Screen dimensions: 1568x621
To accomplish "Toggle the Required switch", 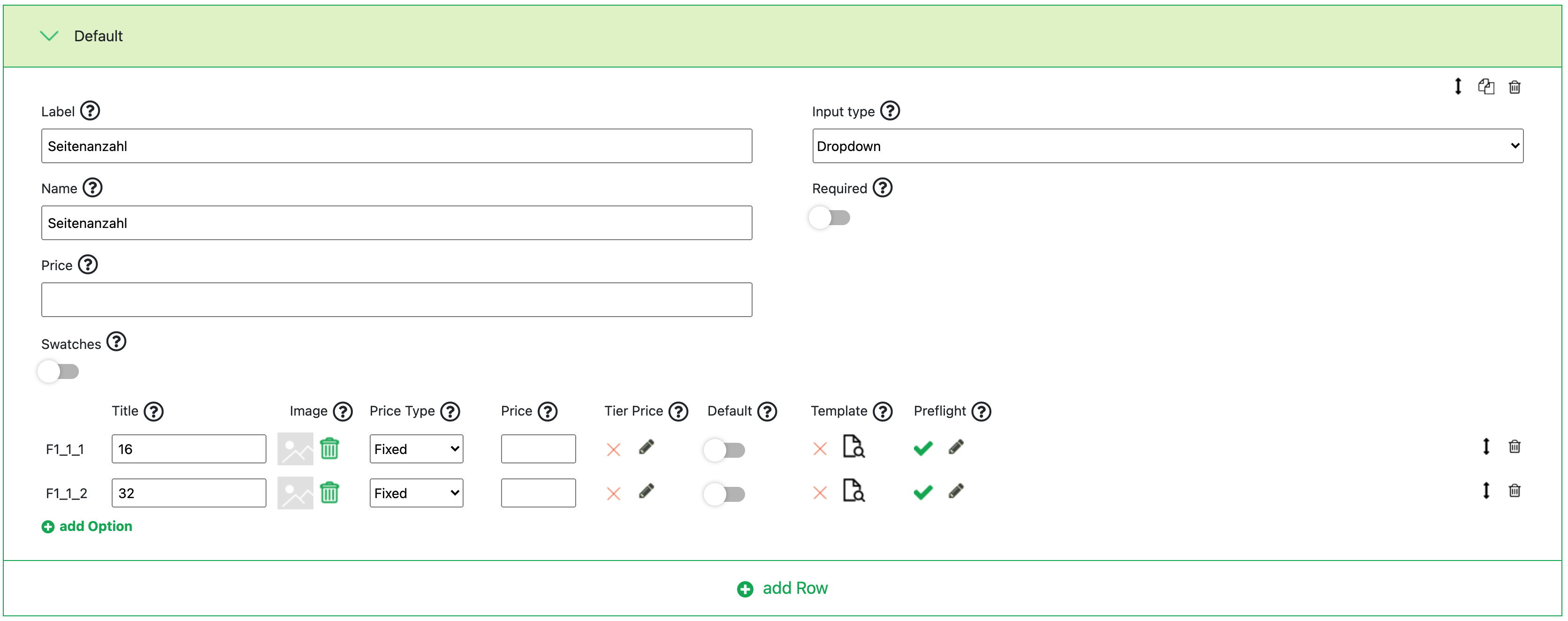I will tap(830, 218).
